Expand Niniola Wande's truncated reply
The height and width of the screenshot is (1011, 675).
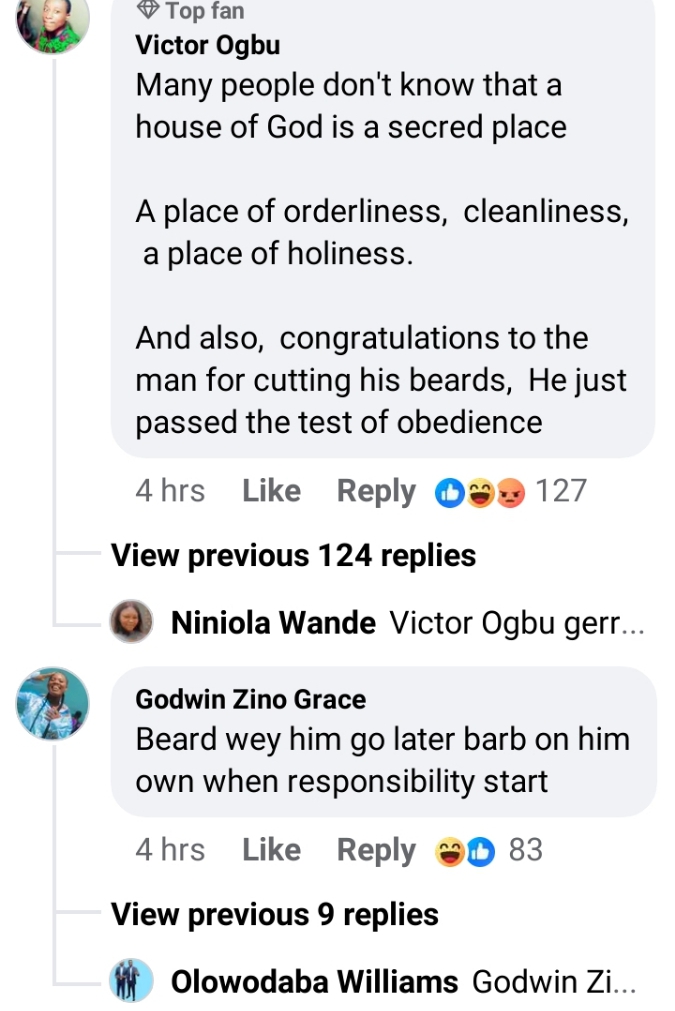pyautogui.click(x=517, y=623)
